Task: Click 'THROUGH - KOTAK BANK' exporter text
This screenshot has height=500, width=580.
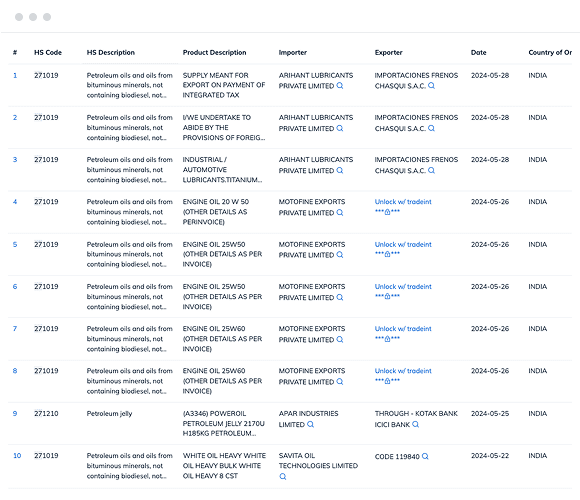Action: tap(416, 413)
